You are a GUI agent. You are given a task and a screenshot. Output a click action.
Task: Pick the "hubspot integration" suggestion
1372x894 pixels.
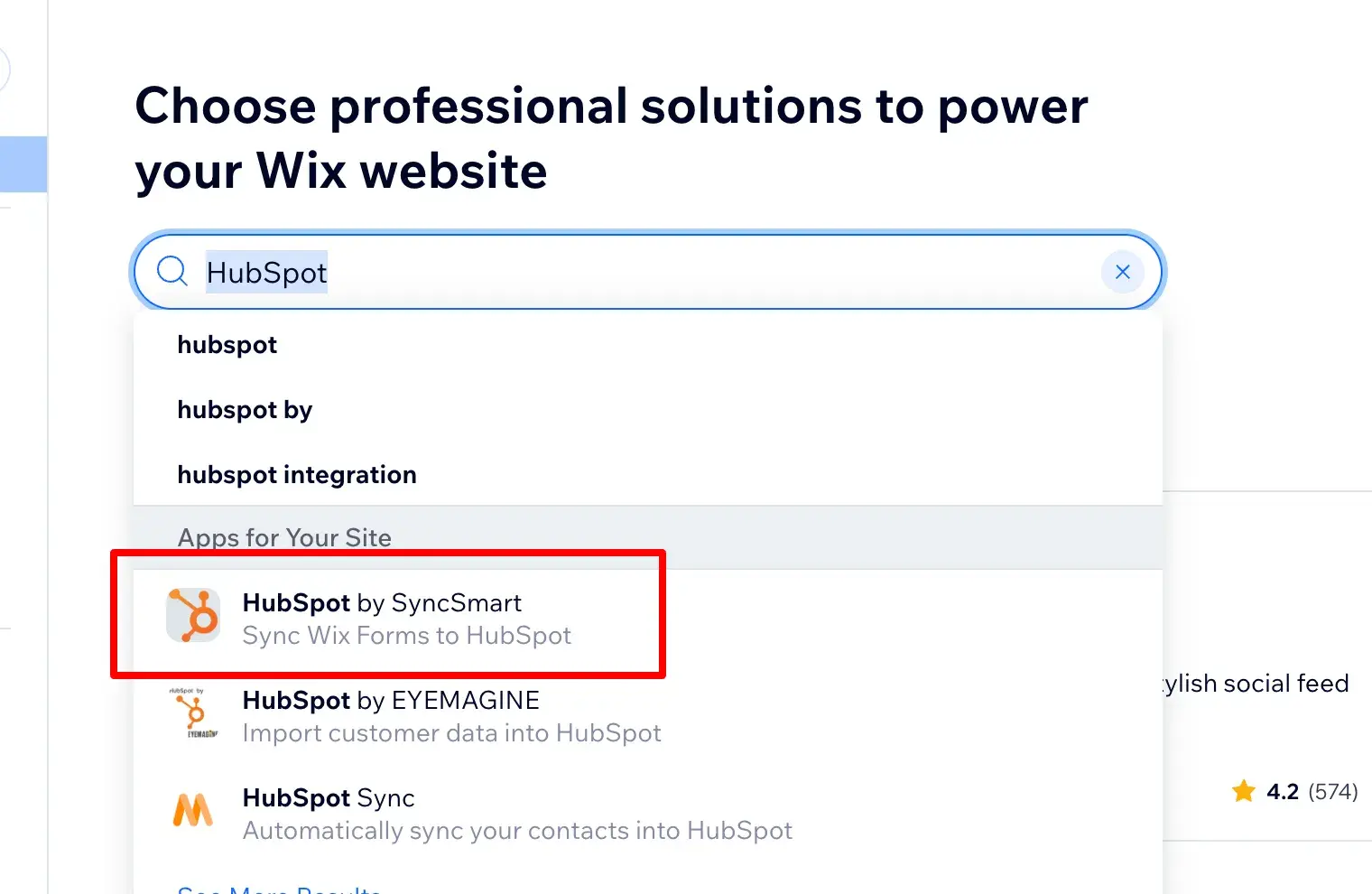tap(297, 475)
